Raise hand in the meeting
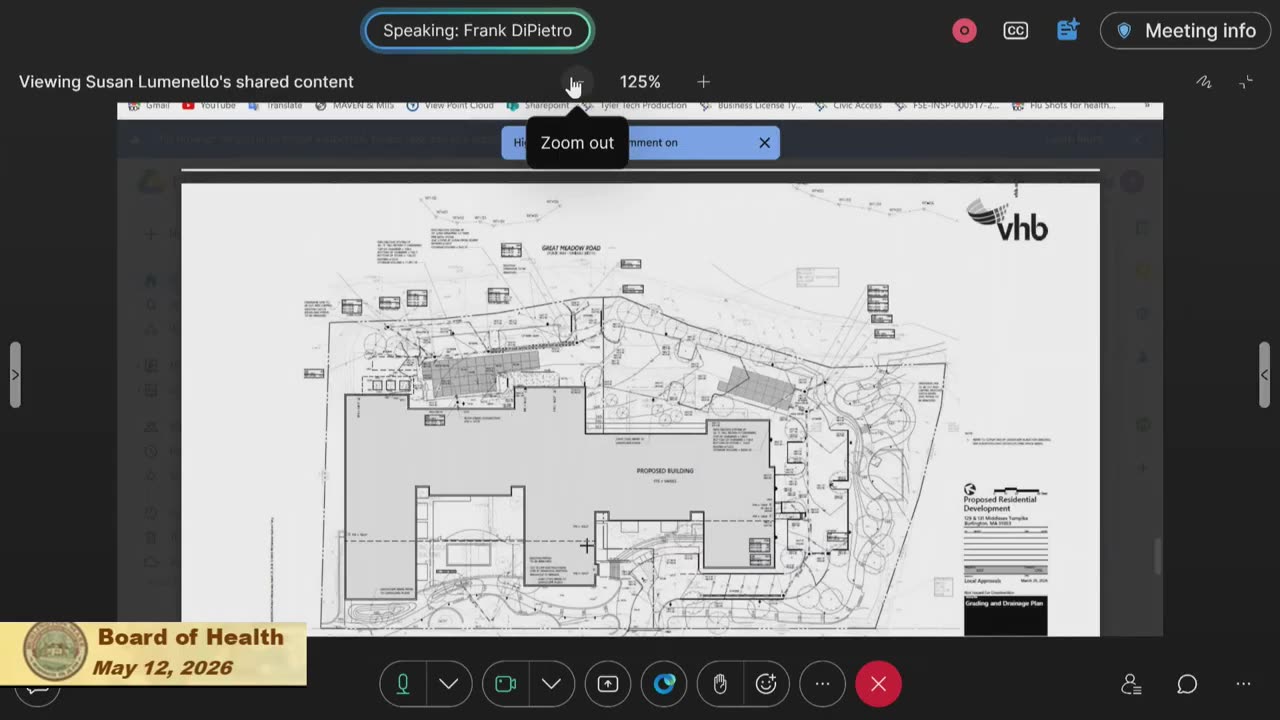This screenshot has height=720, width=1280. click(719, 684)
